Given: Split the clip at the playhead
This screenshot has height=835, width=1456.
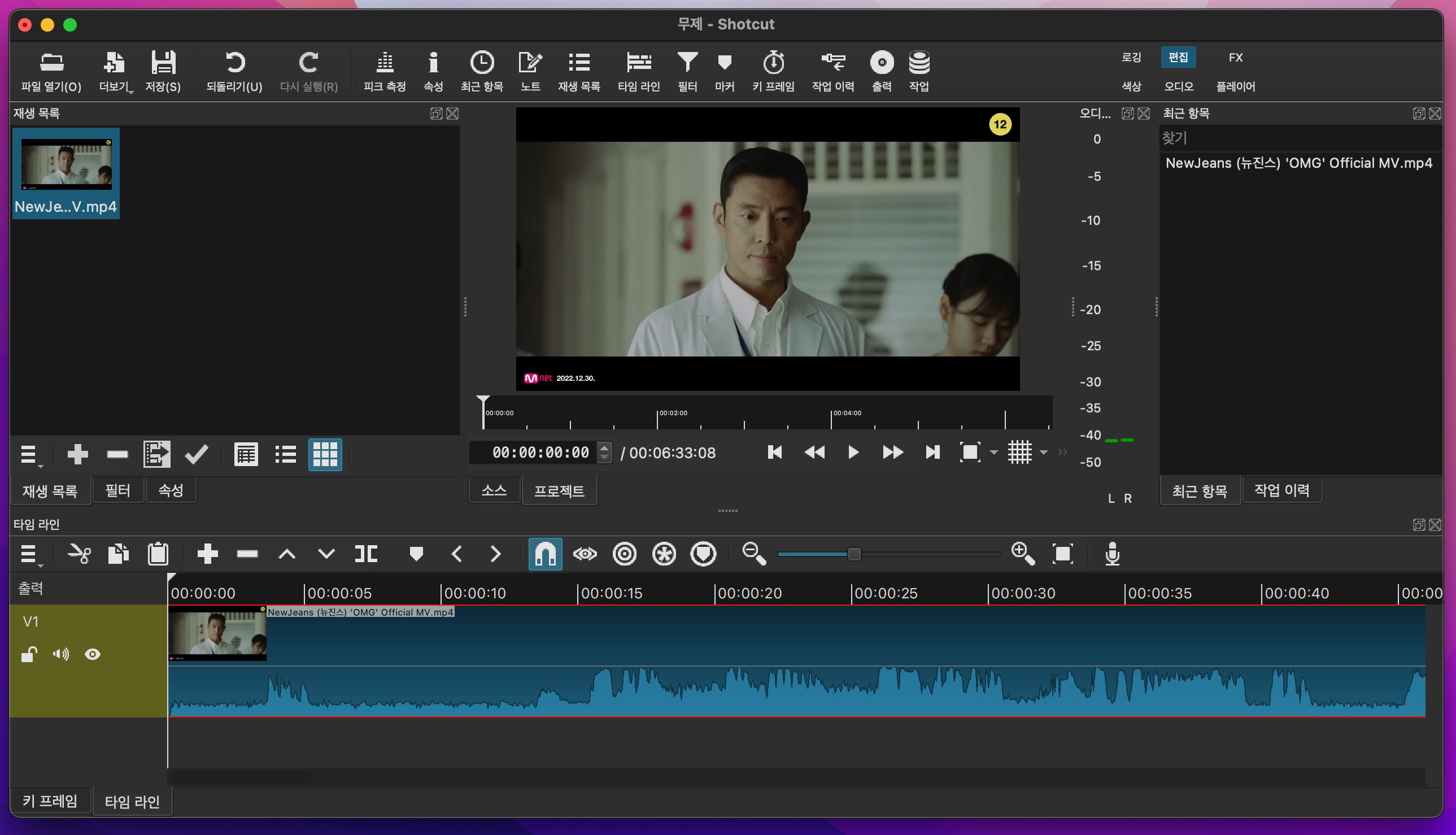Looking at the screenshot, I should [366, 554].
